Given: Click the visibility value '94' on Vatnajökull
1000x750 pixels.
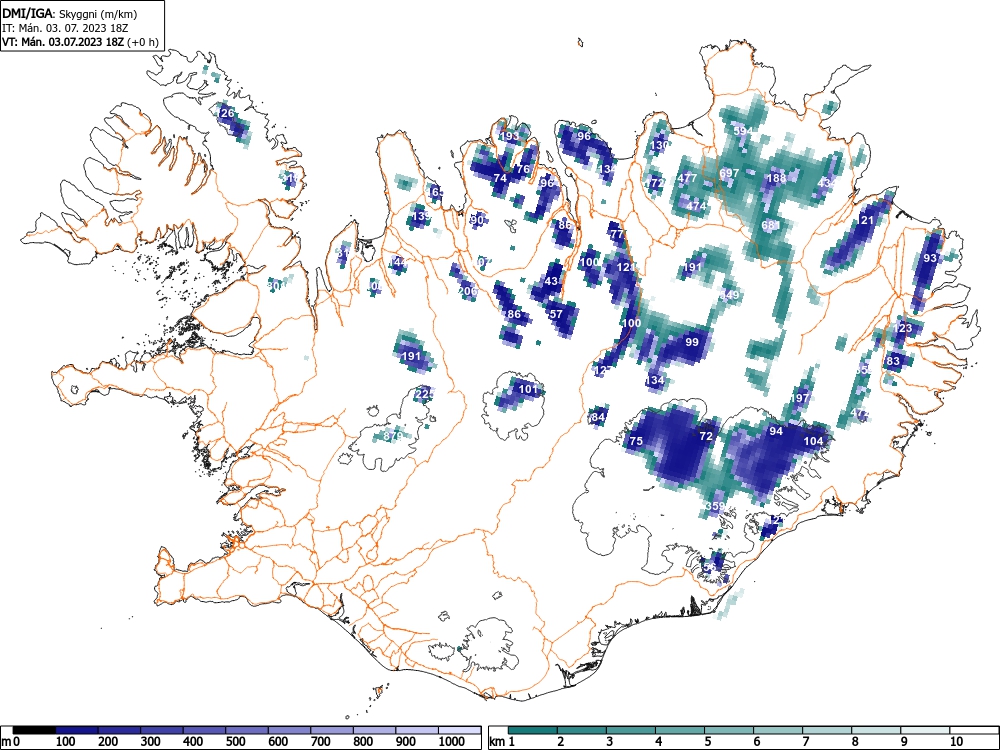Looking at the screenshot, I should pyautogui.click(x=776, y=431).
